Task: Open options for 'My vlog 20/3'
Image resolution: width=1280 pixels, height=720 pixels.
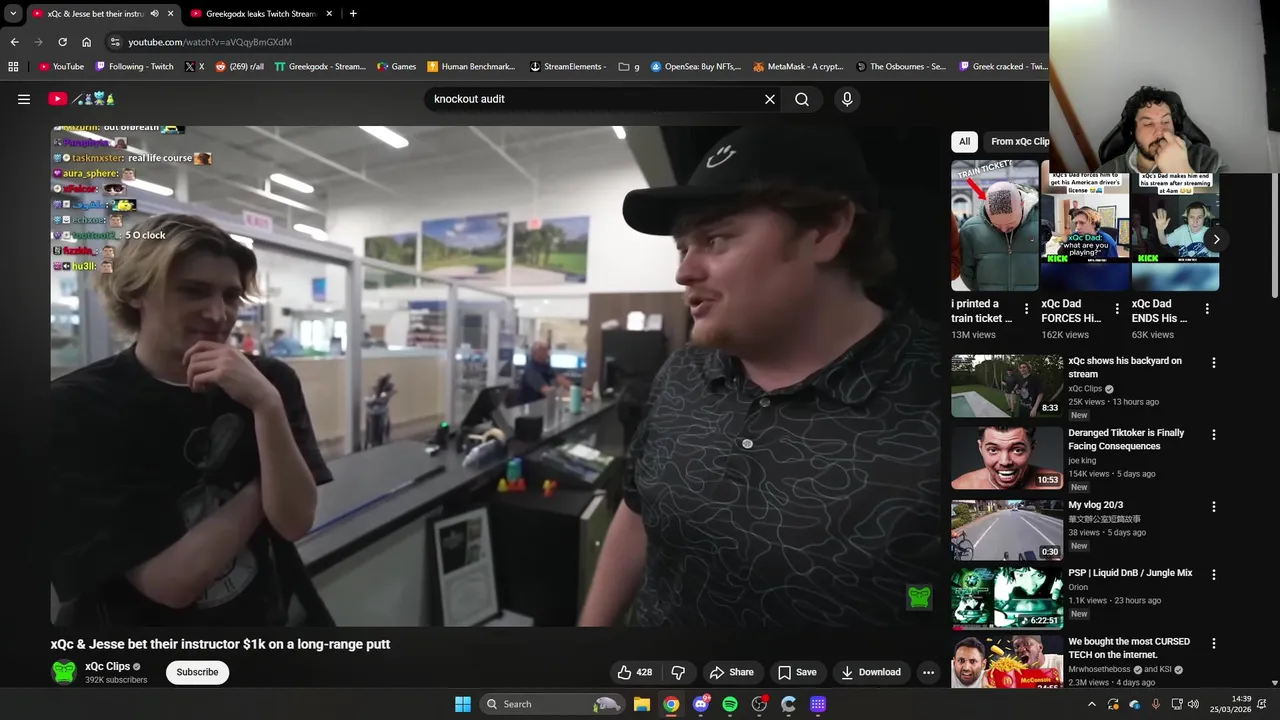Action: (x=1213, y=507)
